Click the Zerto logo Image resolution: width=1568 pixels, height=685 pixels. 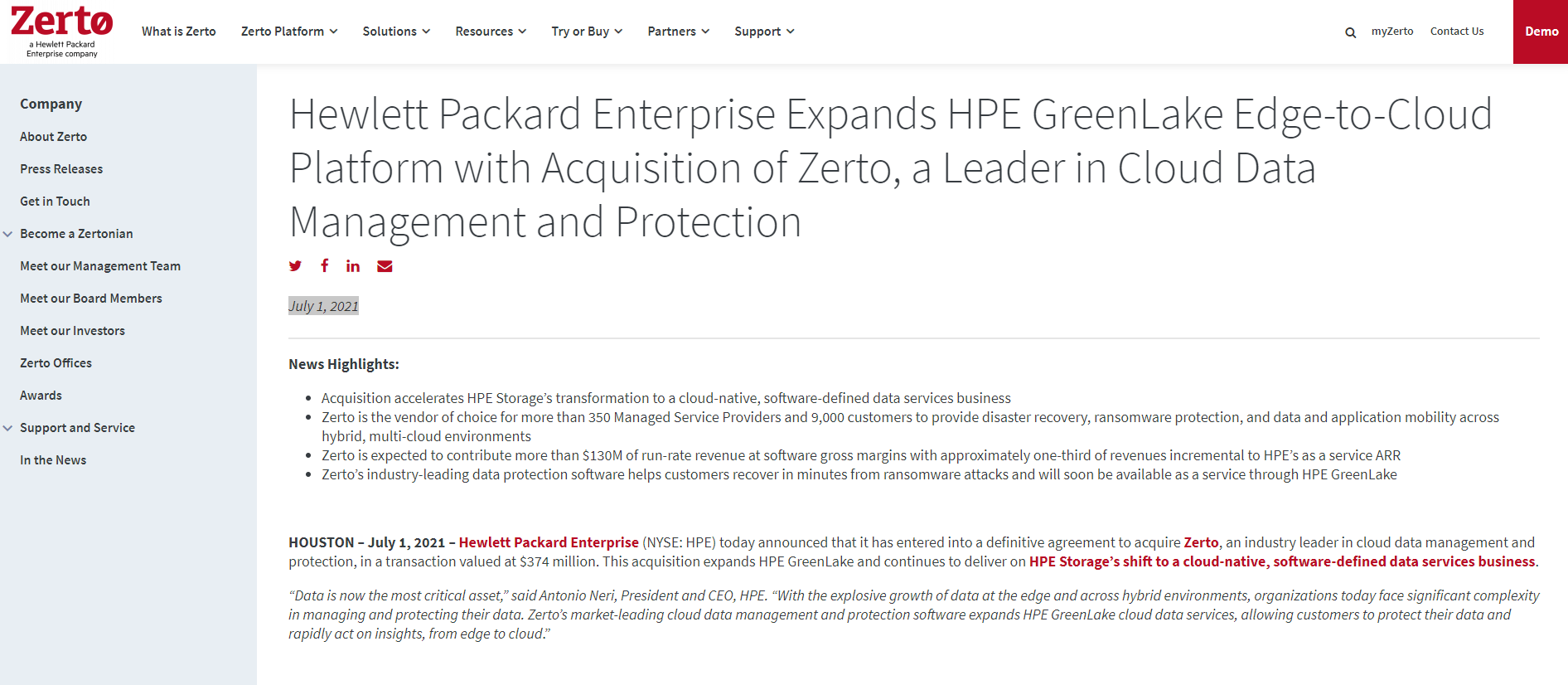click(62, 32)
